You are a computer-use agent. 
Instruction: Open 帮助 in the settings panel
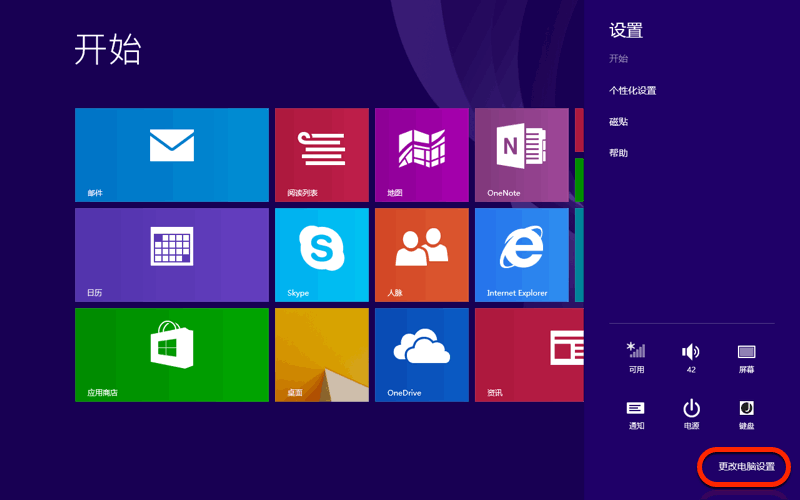[619, 153]
